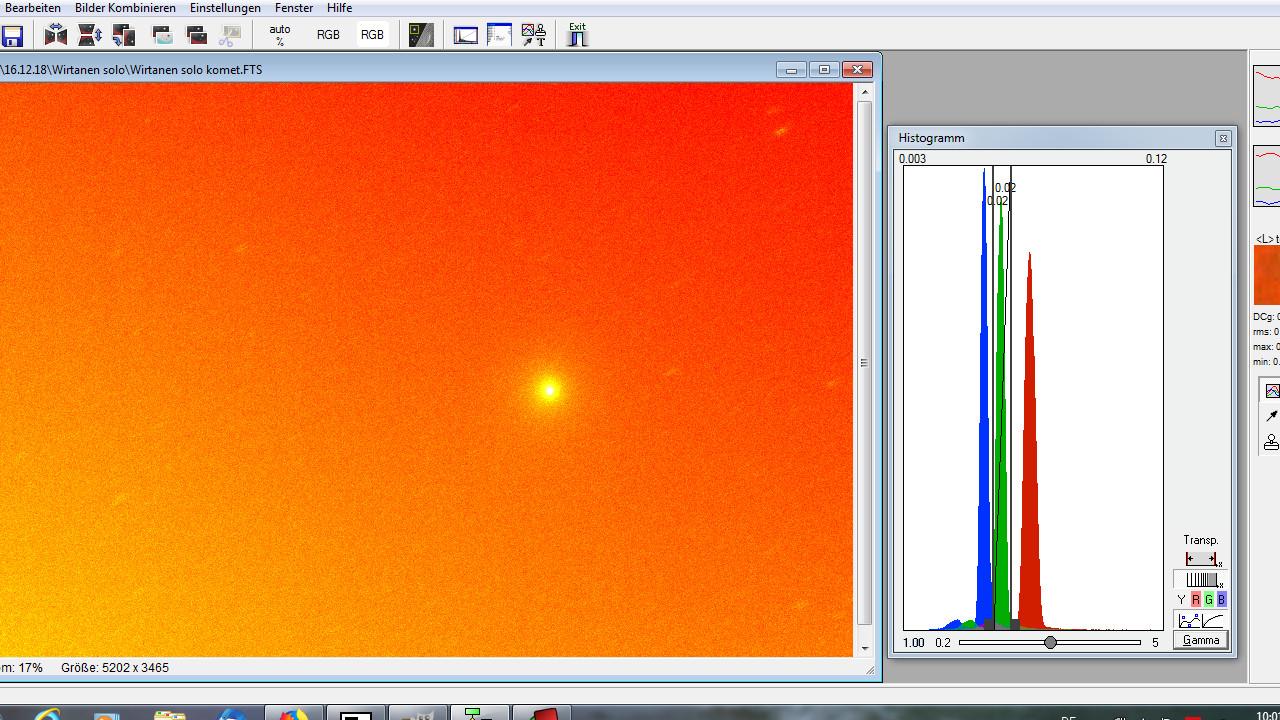
Task: Click the image scrollbar down arrow
Action: 865,648
